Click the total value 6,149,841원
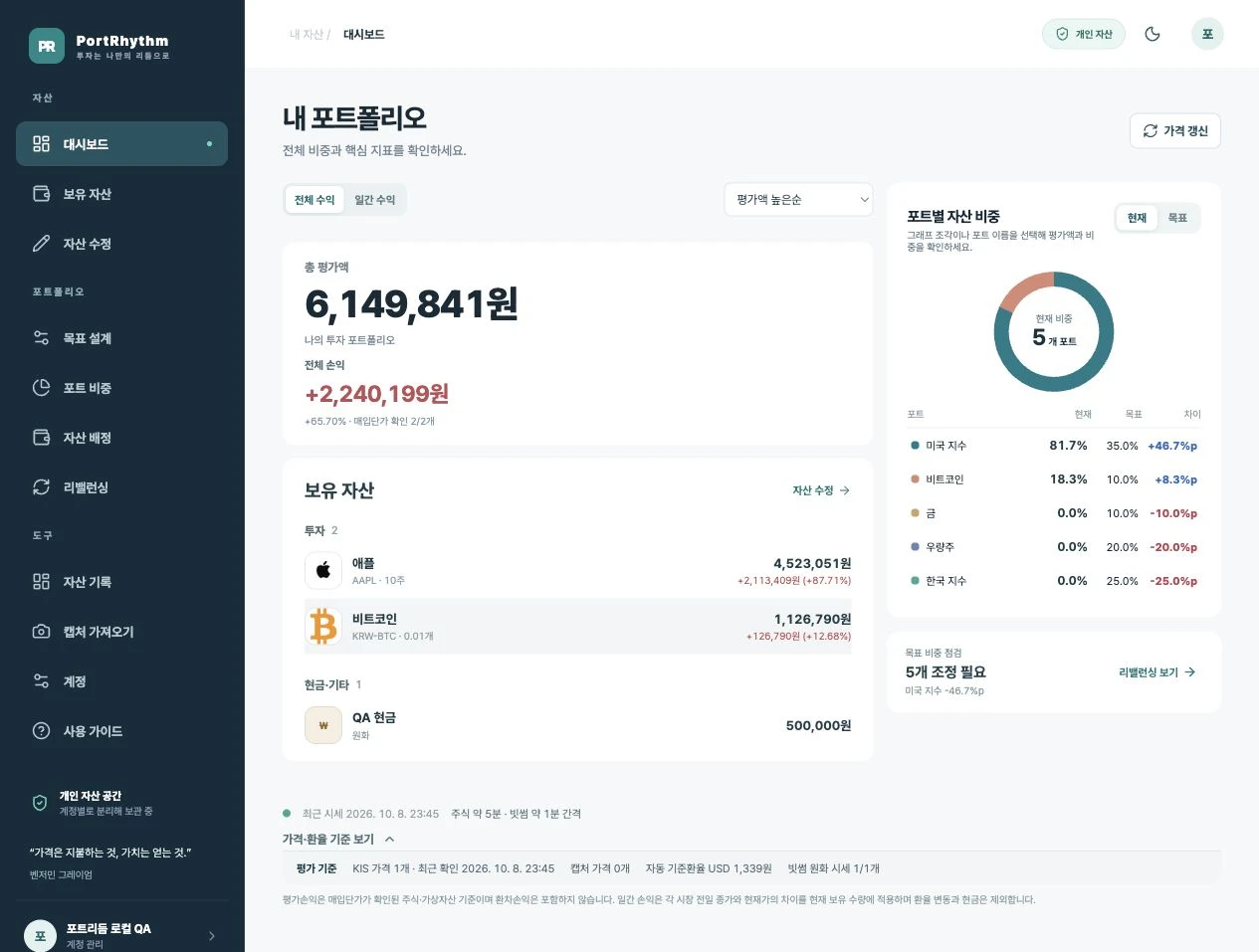 pos(411,304)
